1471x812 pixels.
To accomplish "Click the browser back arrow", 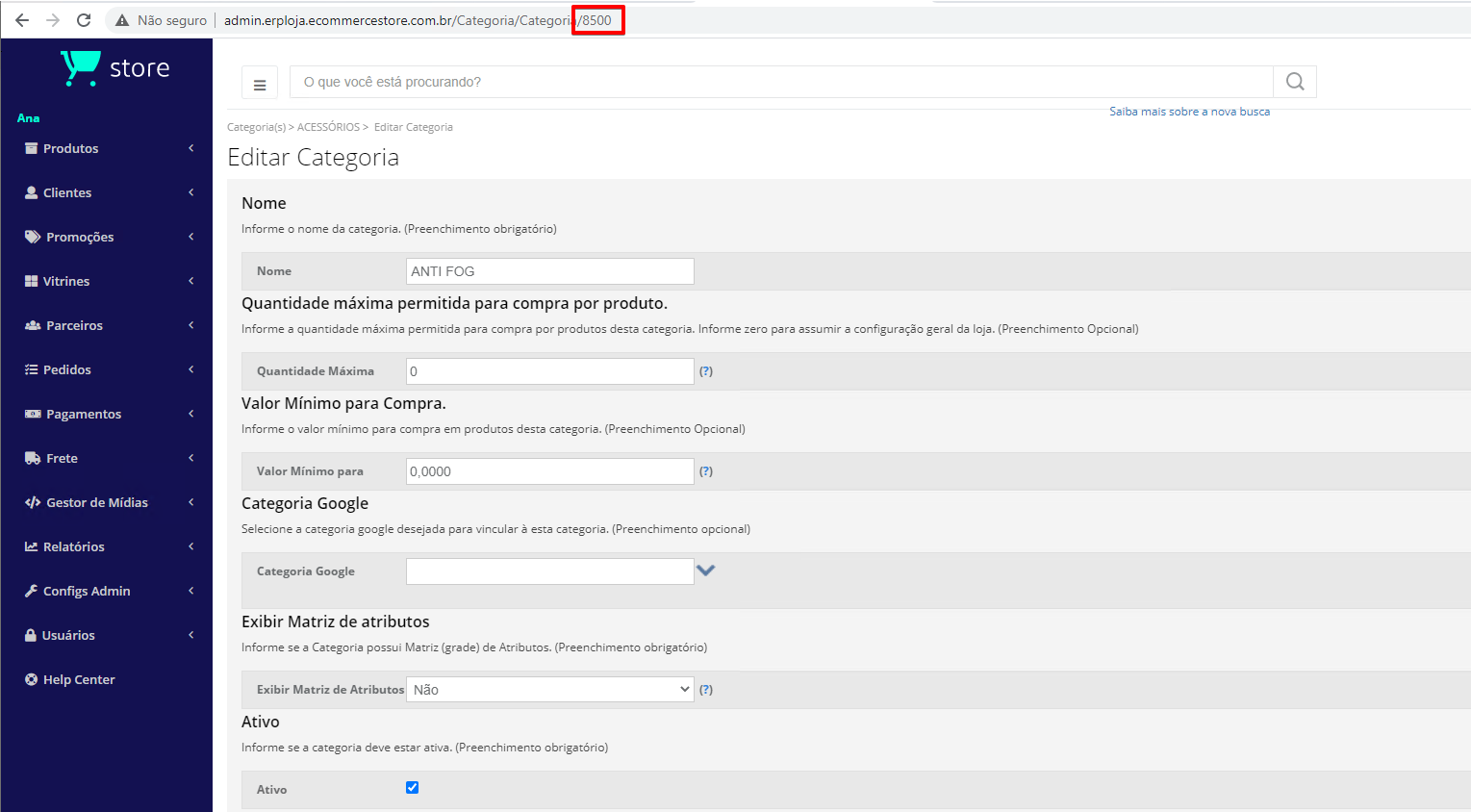I will pos(22,20).
